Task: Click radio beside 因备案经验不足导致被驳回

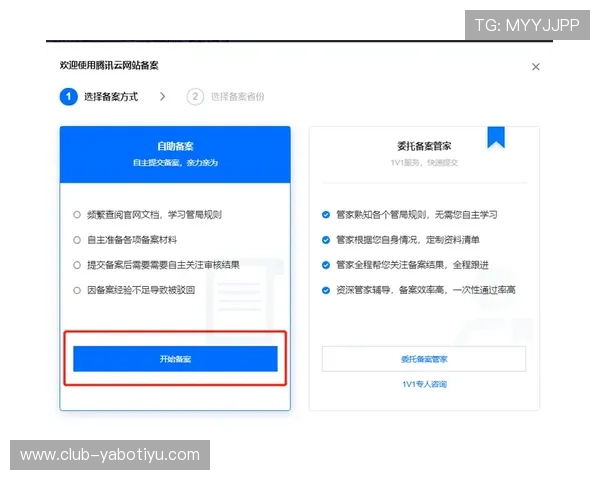Action: tap(77, 290)
